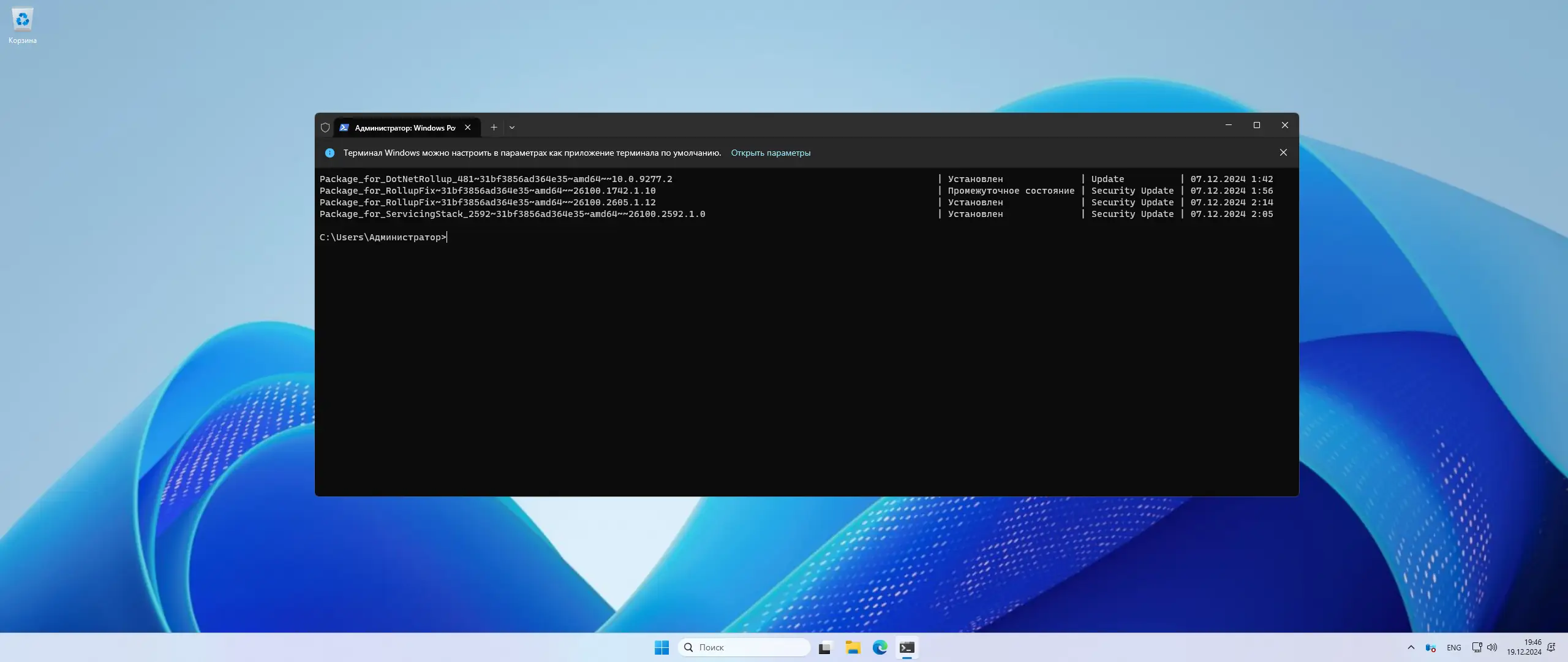Open the clock and date flyout
The width and height of the screenshot is (1568, 662).
point(1524,647)
